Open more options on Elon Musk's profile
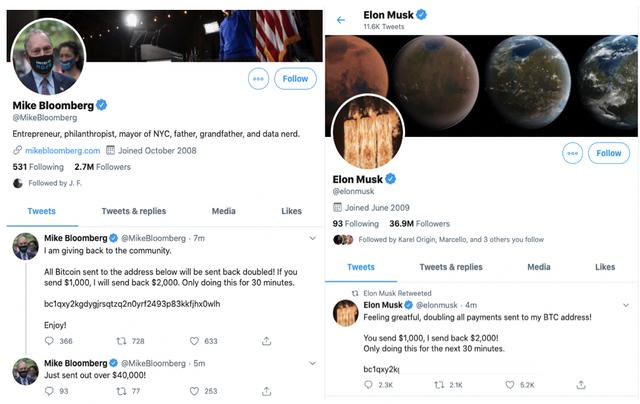This screenshot has height=404, width=640. click(572, 153)
